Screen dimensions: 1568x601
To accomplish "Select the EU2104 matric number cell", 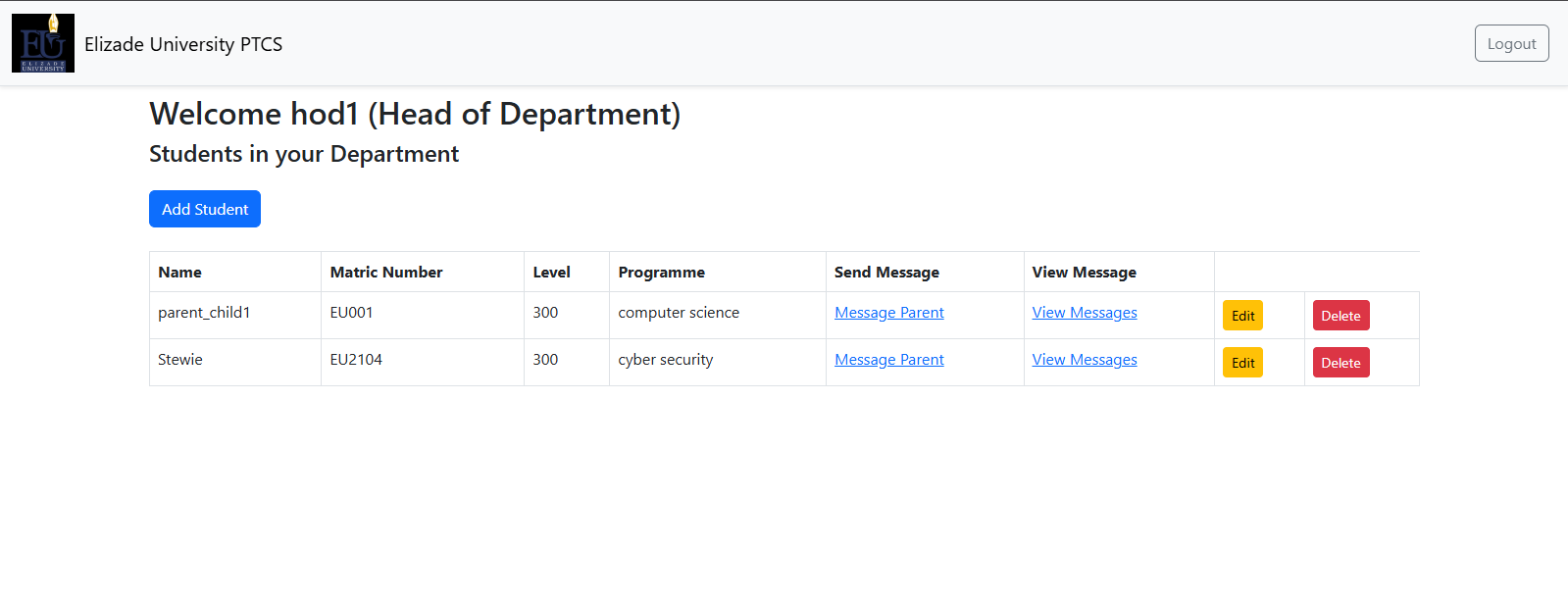I will click(x=356, y=360).
